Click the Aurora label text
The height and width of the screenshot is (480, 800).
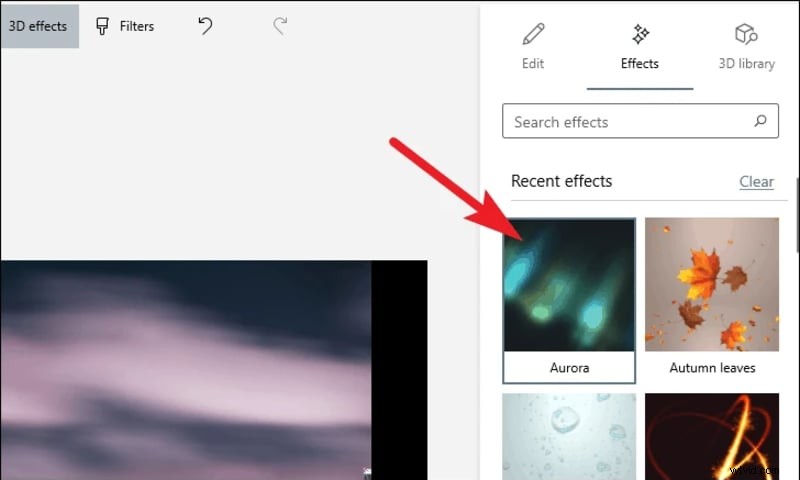pos(569,368)
